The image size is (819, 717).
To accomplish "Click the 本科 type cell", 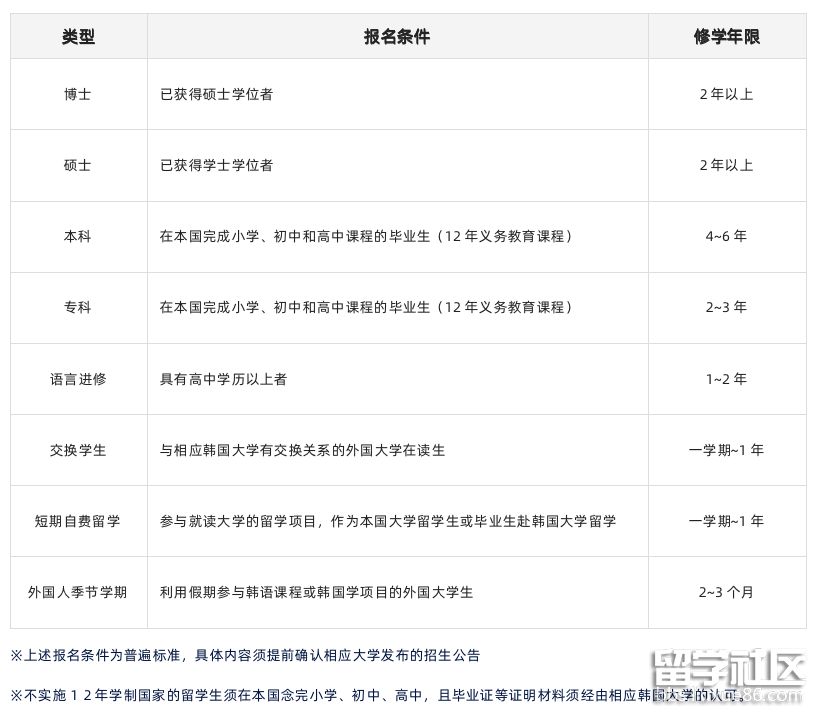I will point(78,237).
